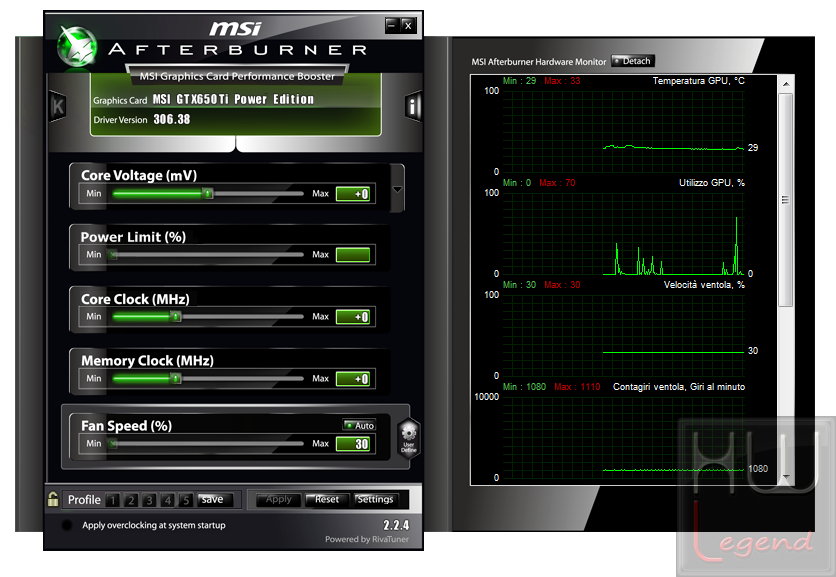
Task: Select profile slot 5
Action: 186,500
